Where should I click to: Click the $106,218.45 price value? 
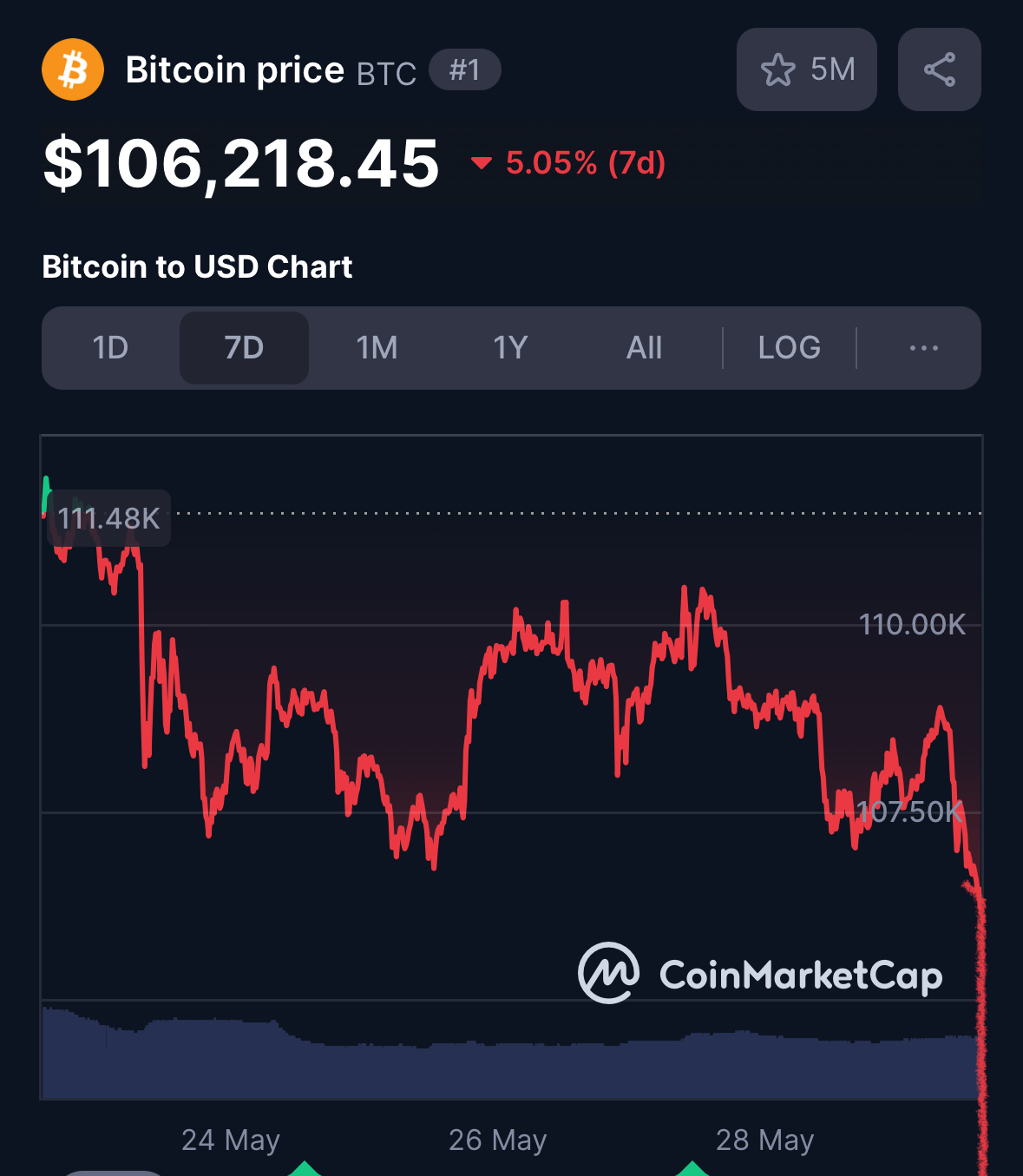pyautogui.click(x=241, y=163)
